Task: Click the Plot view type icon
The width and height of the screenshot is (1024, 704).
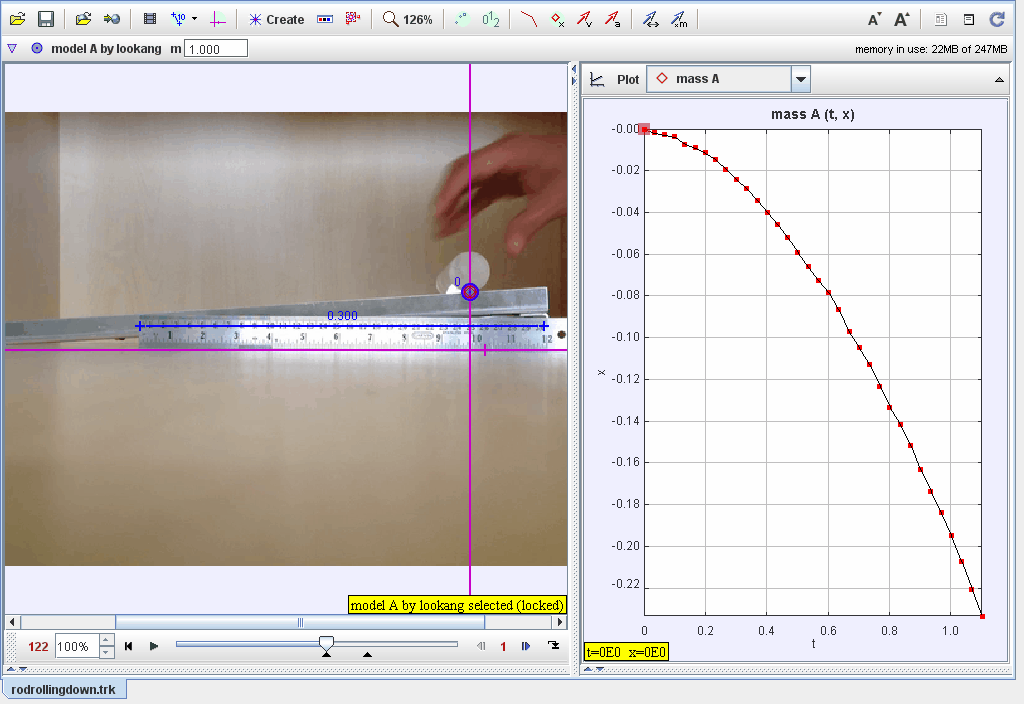Action: coord(597,79)
